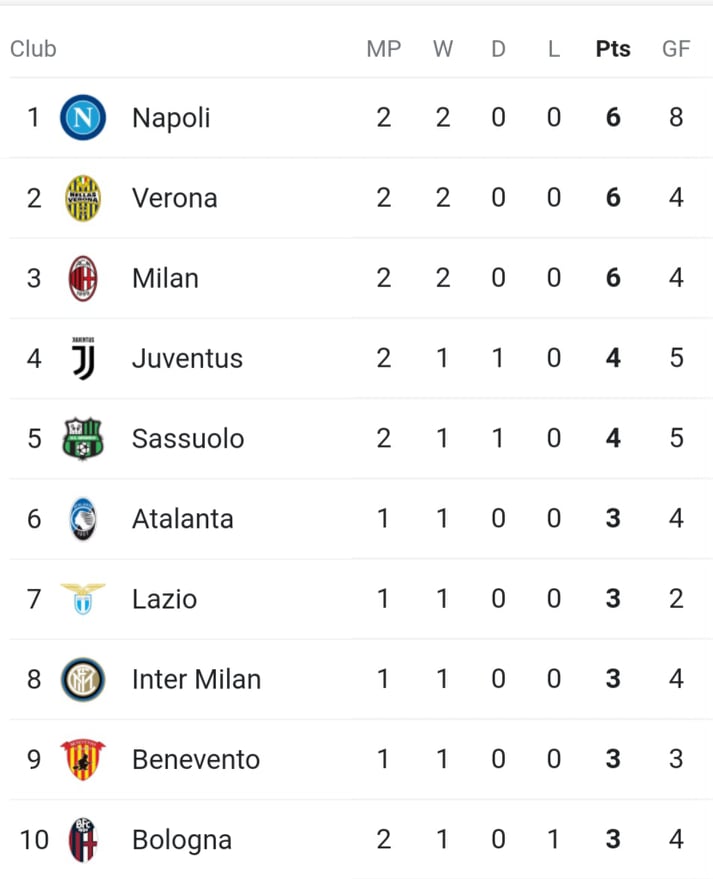Click the Verona club crest
The height and width of the screenshot is (879, 713).
pos(83,198)
